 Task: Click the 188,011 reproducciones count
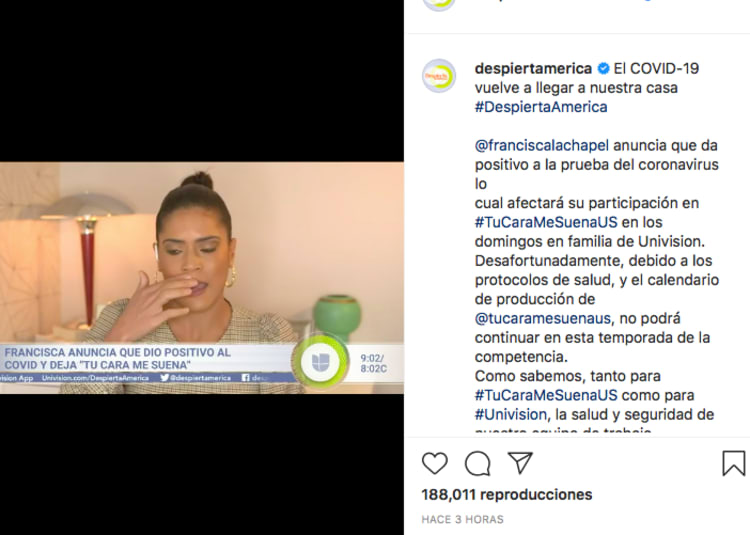click(x=507, y=494)
